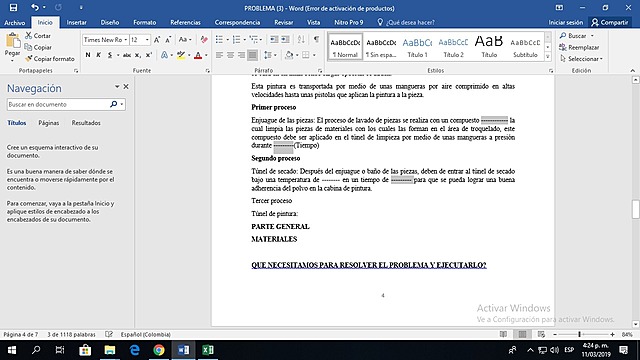Activate Copiar formato paintbrush
Image resolution: width=640 pixels, height=360 pixels.
[x=50, y=59]
